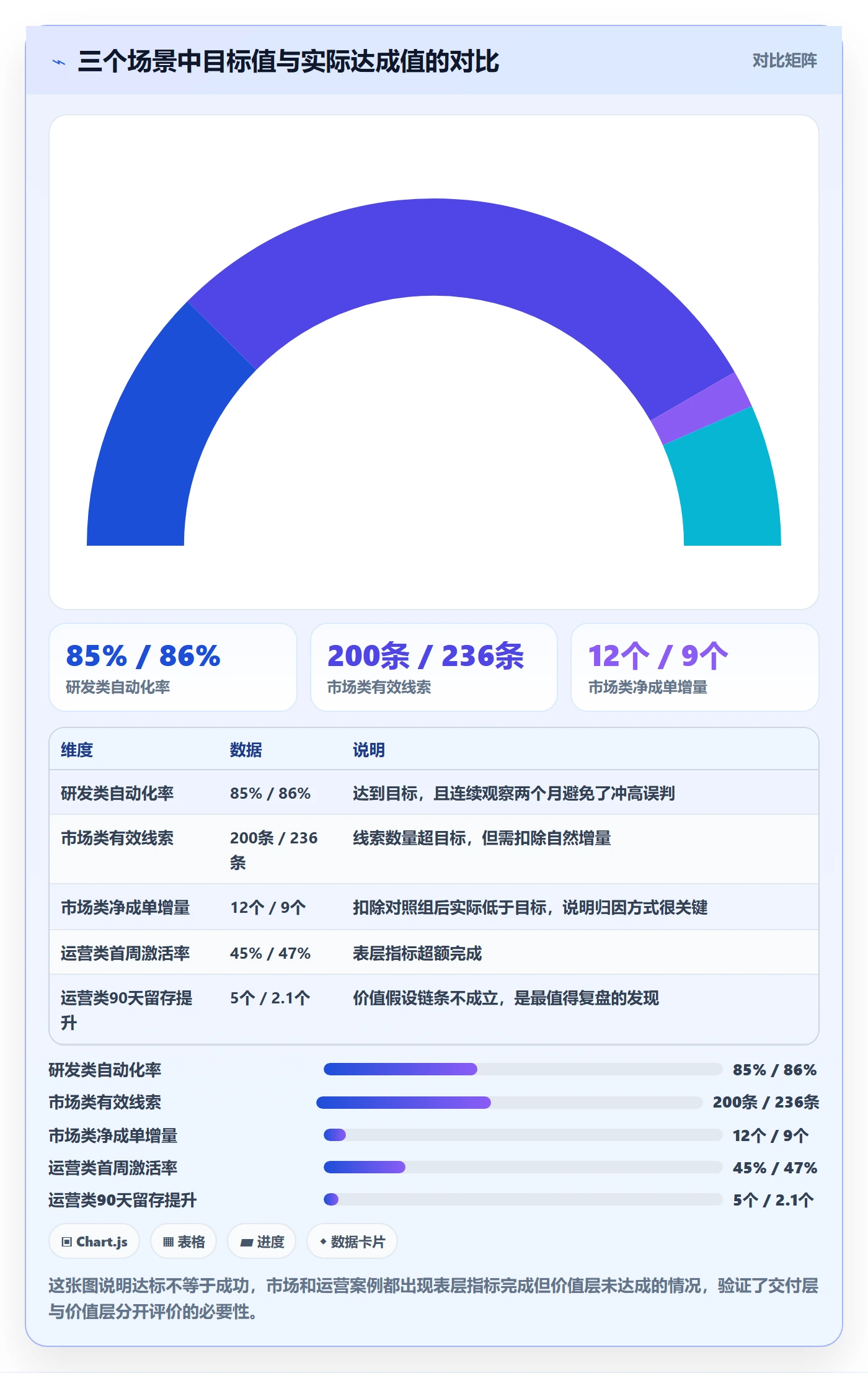The width and height of the screenshot is (868, 1373).
Task: Select table cell 市场类净成单增量
Action: [x=125, y=907]
